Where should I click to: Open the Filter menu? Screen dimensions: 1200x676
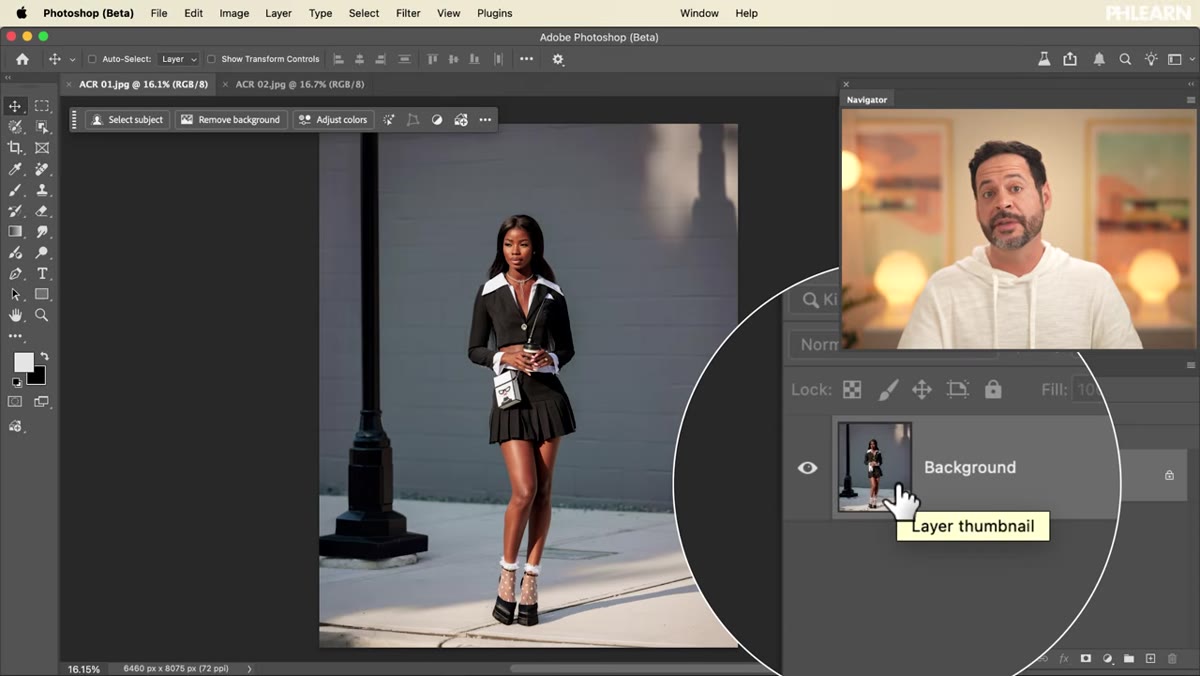click(408, 13)
